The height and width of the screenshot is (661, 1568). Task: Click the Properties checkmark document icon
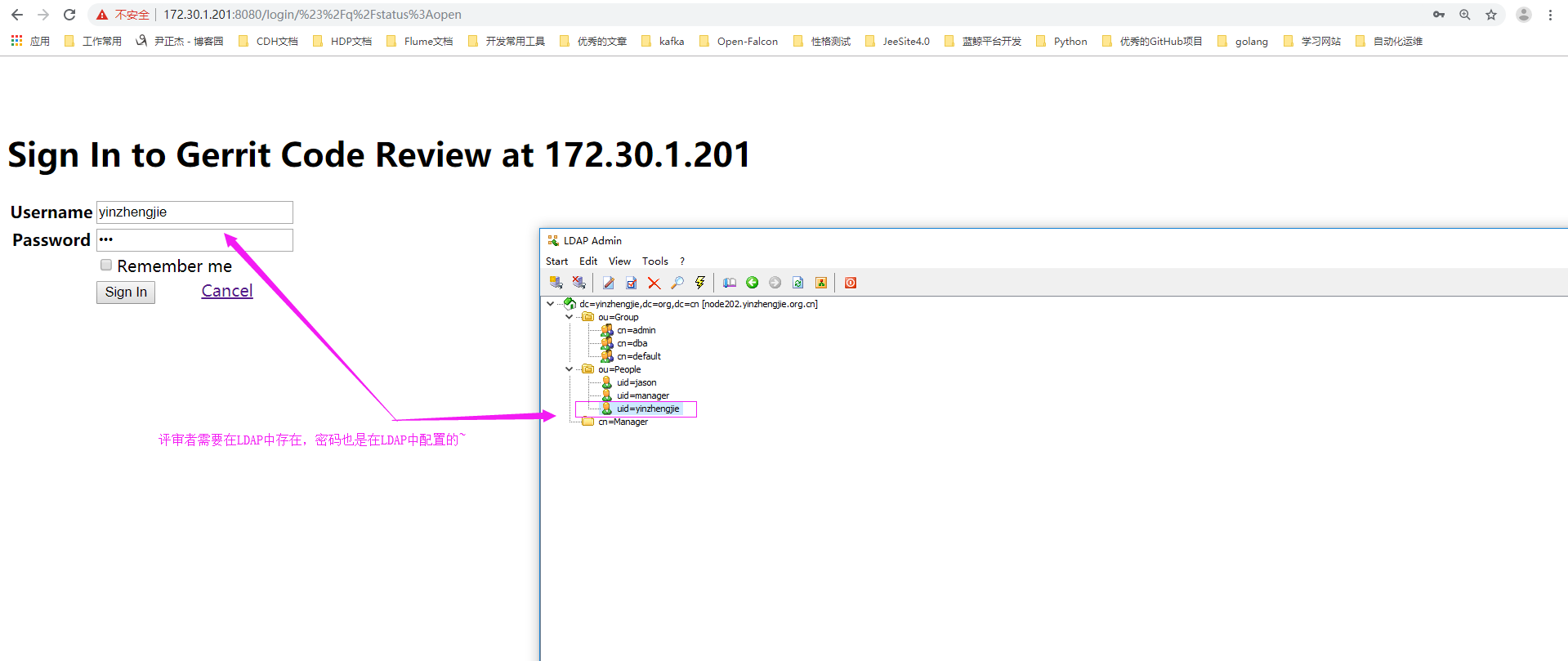(x=632, y=283)
